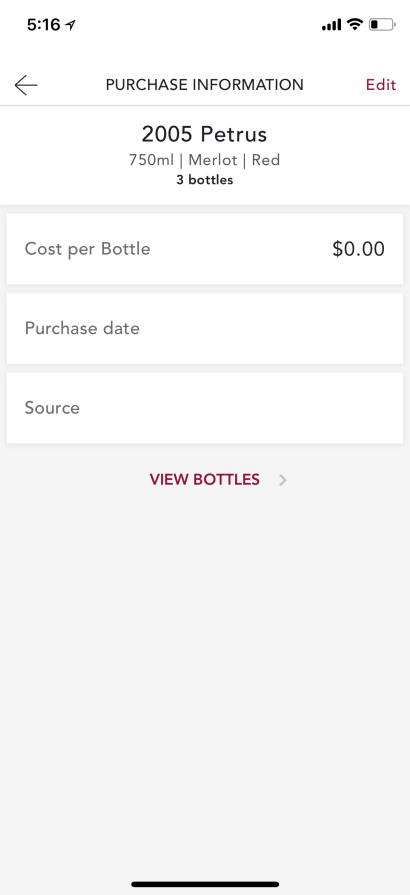
Task: Select the Cost per Bottle row
Action: (205, 249)
